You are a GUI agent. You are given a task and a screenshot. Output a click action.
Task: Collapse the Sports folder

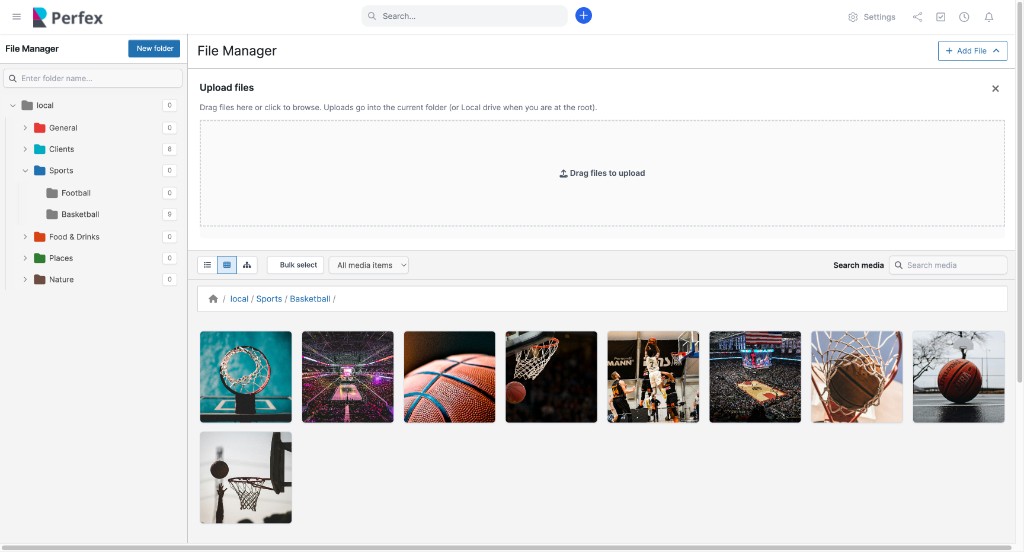coord(25,171)
